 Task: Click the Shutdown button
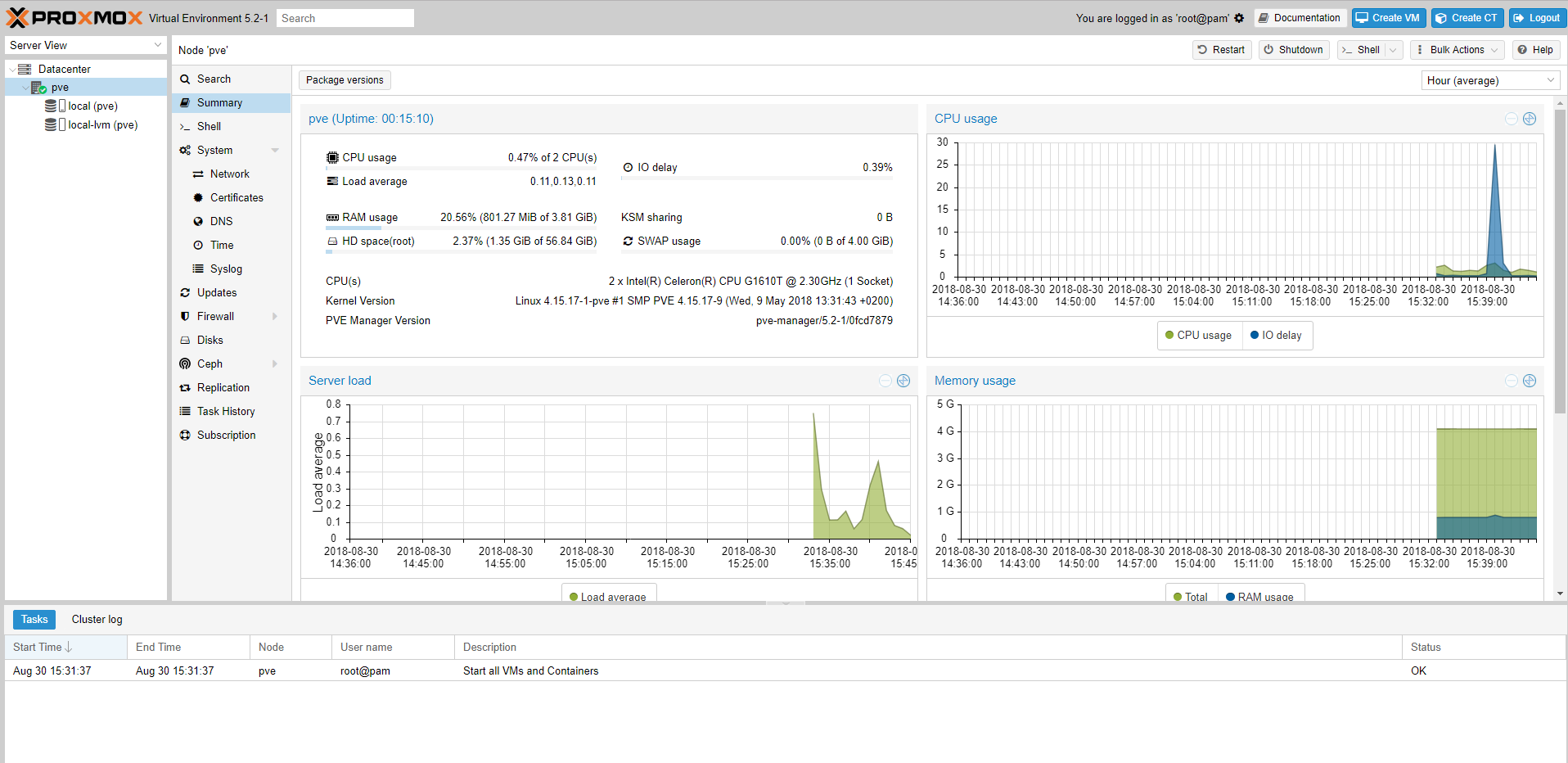[1294, 50]
